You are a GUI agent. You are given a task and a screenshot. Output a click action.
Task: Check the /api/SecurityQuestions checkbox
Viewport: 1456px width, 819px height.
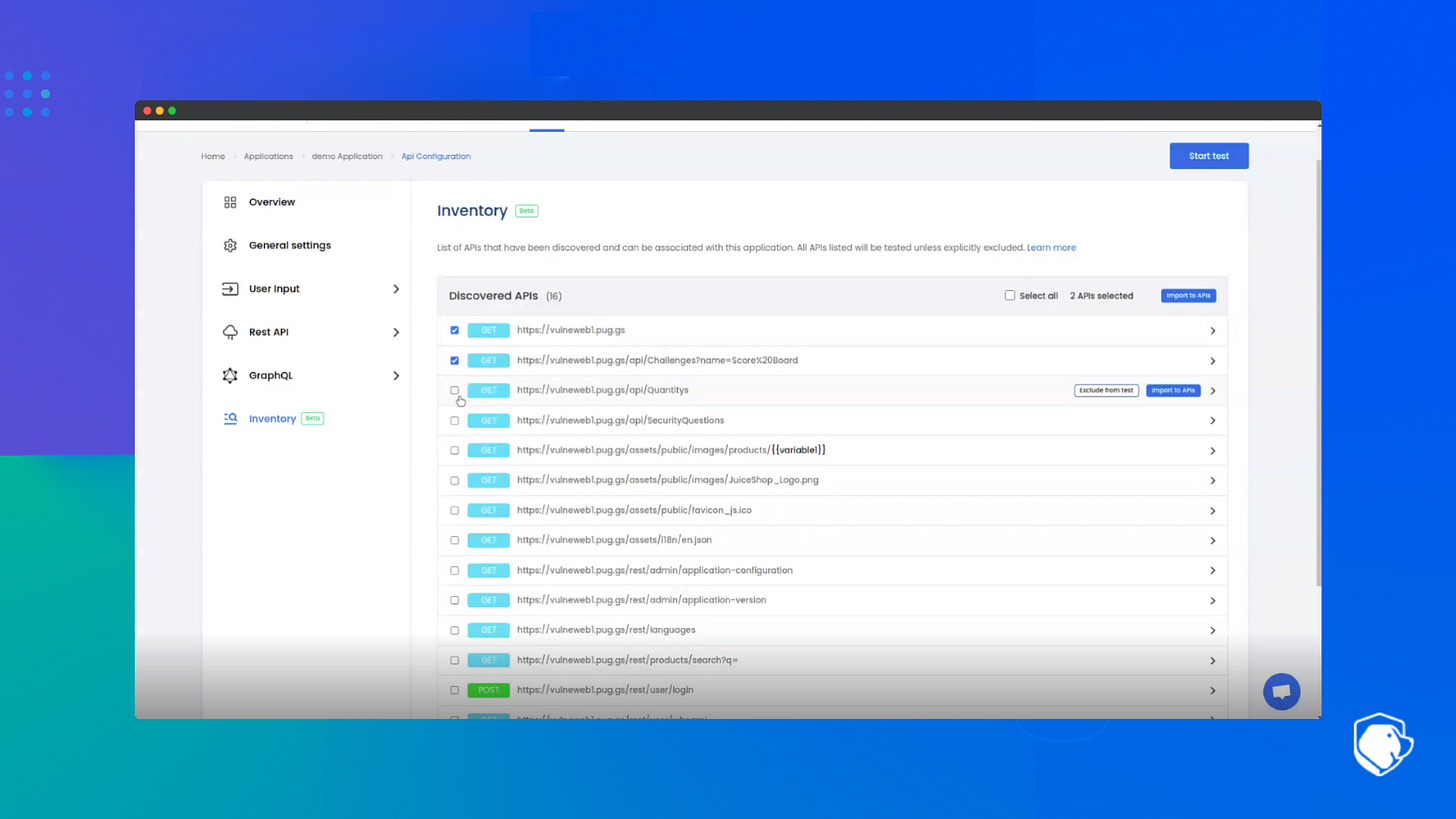[454, 420]
